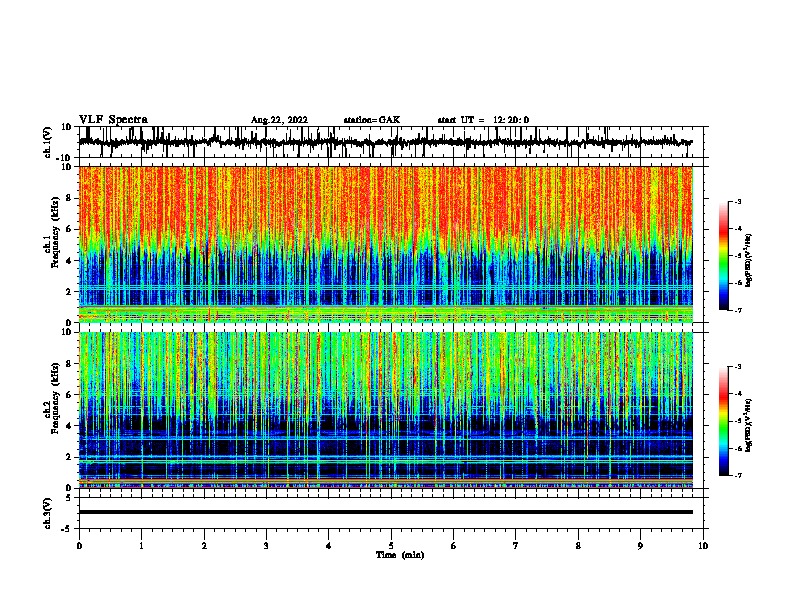This screenshot has height=612, width=792.
Task: Click the "4" kHz tick on ch.1 spectrogram axis
Action: (x=69, y=261)
